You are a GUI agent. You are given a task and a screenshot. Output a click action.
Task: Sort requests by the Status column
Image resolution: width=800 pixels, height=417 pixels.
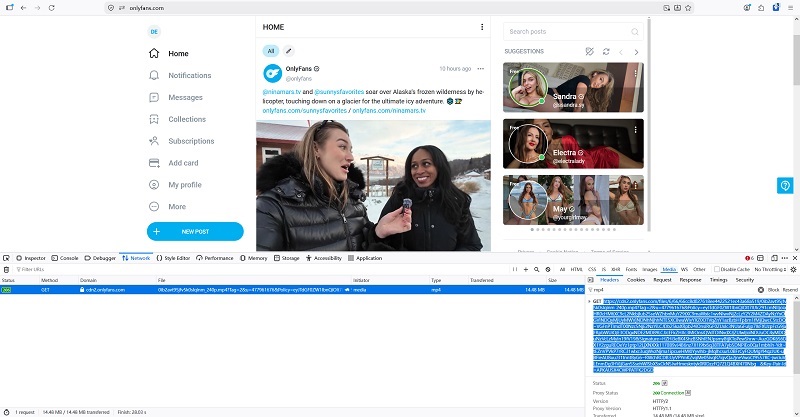tap(19, 280)
